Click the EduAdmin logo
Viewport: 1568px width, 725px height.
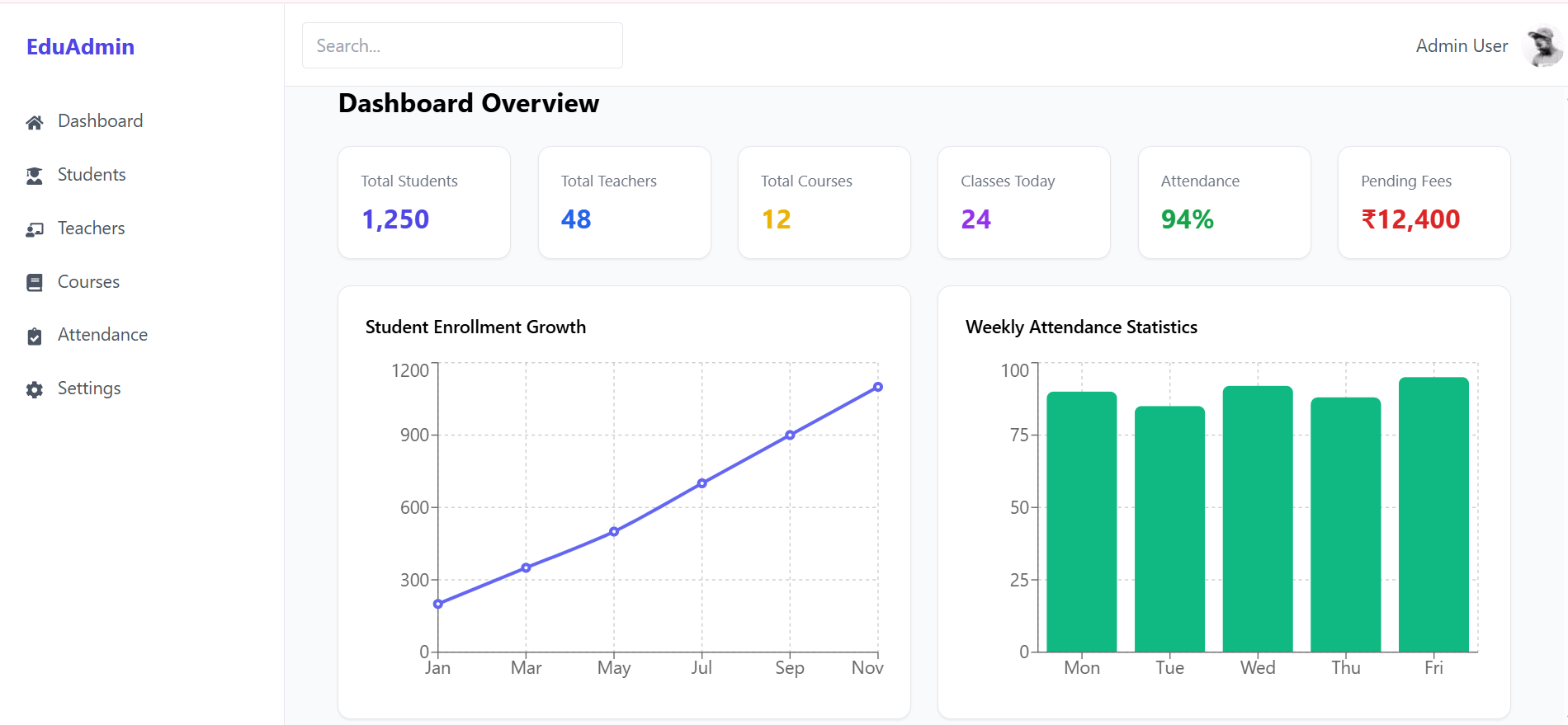(80, 46)
